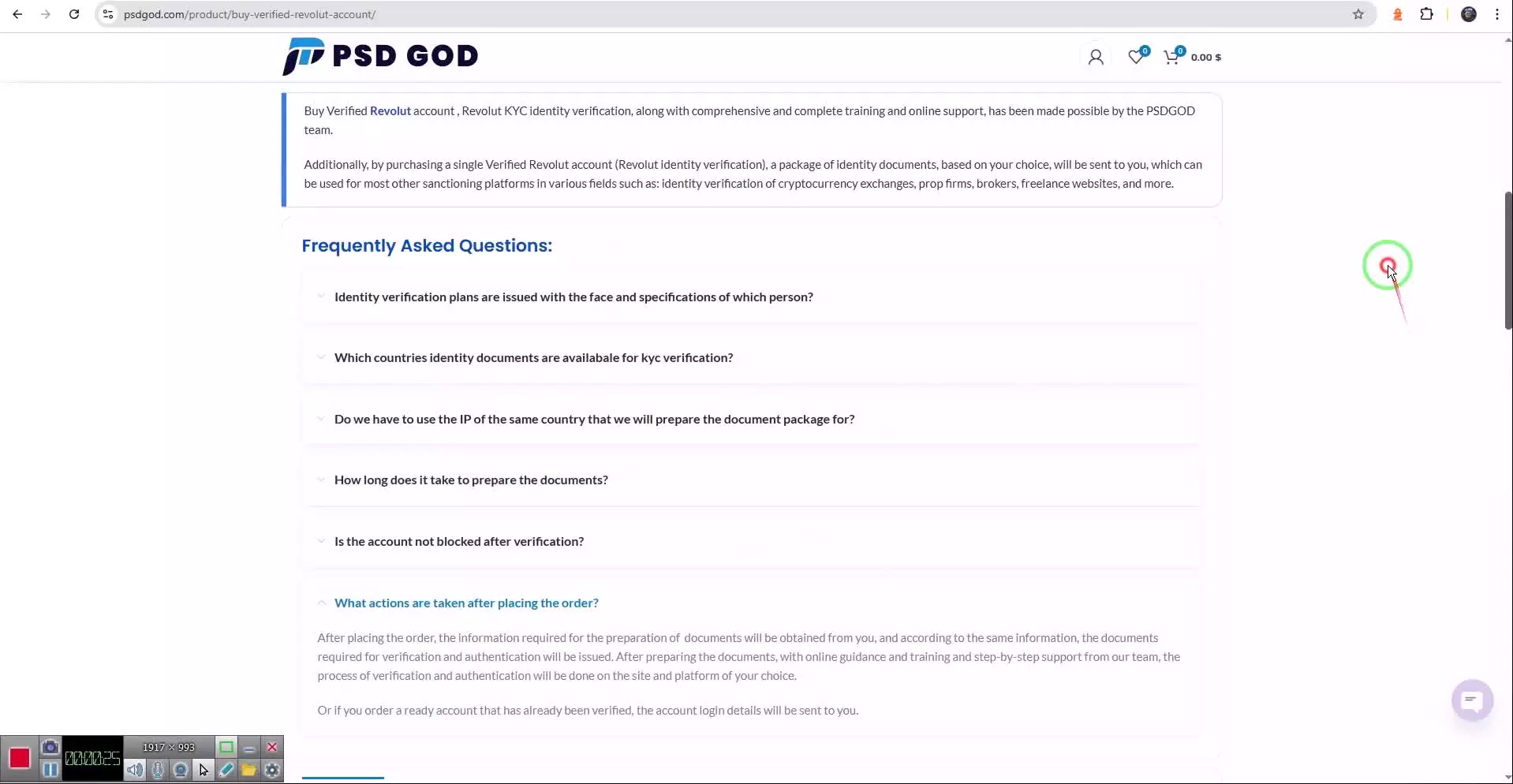Click the green capture region frame icon
Screen dimensions: 1513x784
pyautogui.click(x=226, y=747)
